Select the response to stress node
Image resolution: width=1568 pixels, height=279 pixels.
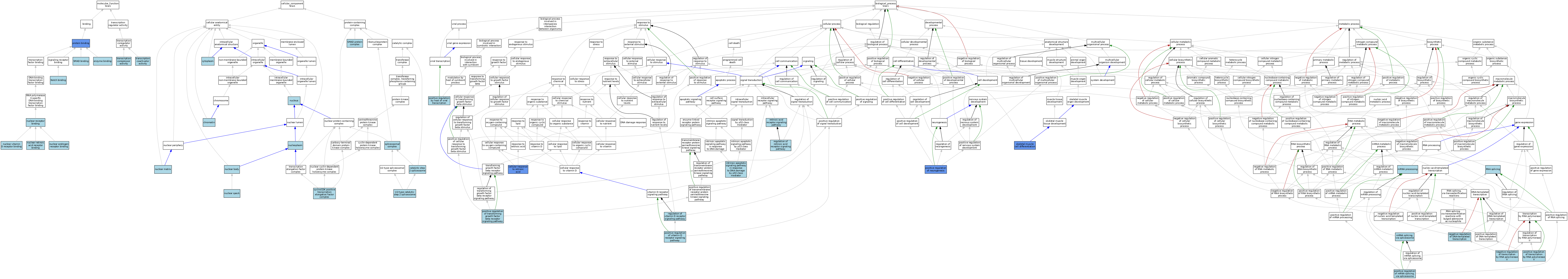coord(596,43)
